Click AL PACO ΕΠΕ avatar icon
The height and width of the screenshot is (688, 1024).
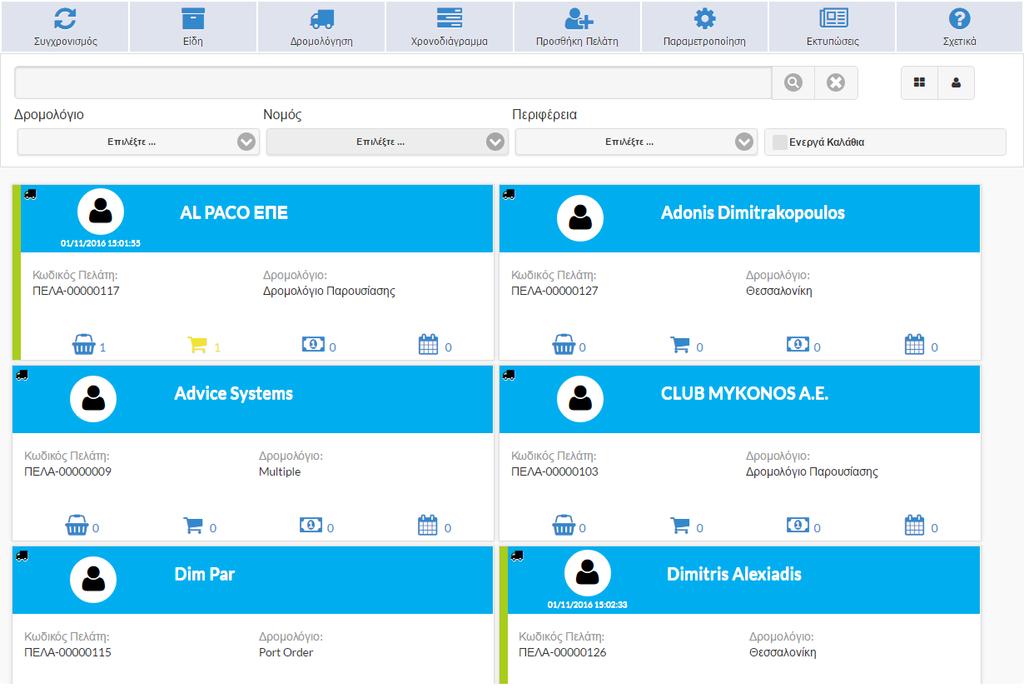pyautogui.click(x=101, y=211)
